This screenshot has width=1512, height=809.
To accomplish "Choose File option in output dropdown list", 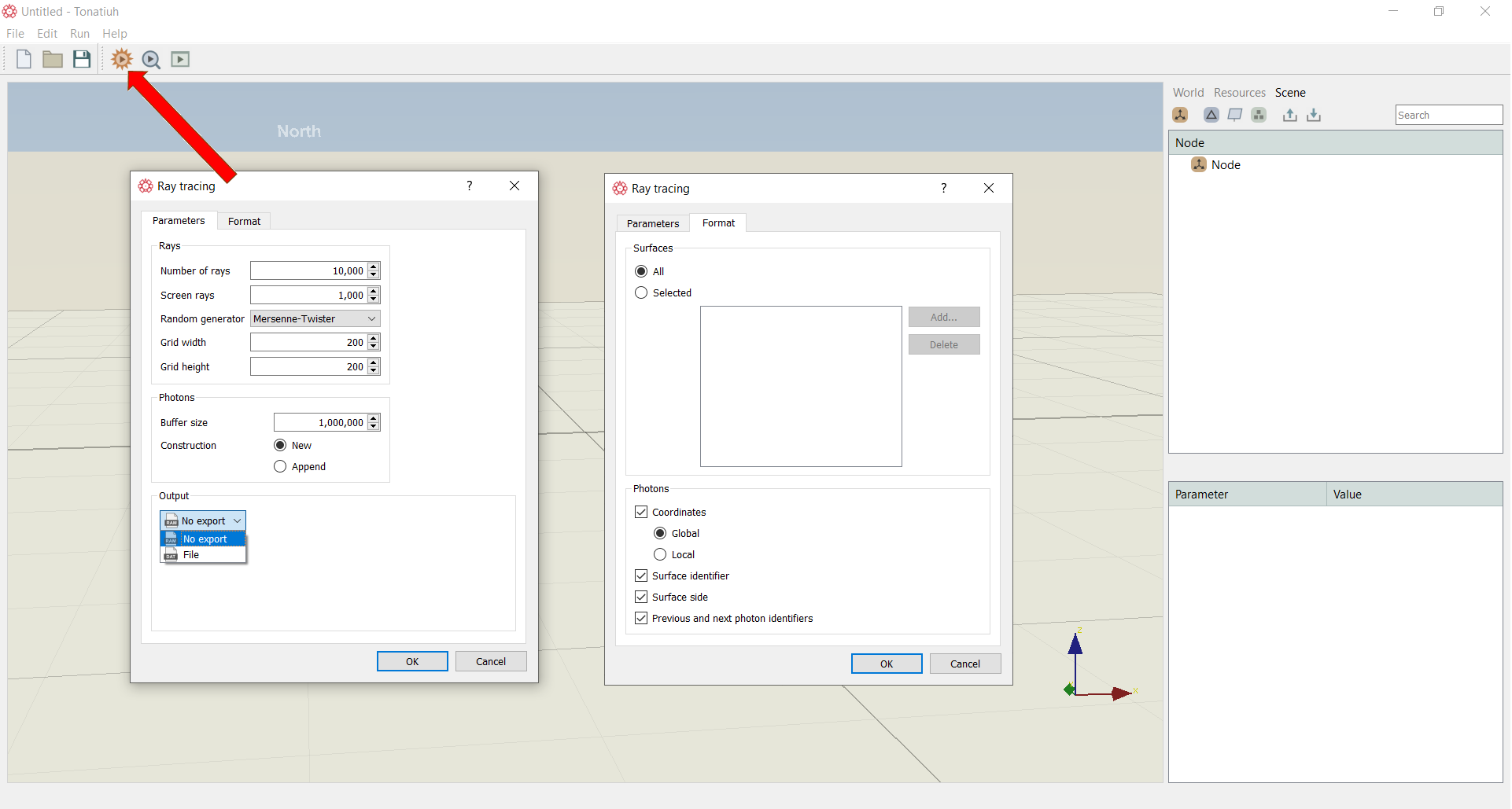I will click(203, 554).
